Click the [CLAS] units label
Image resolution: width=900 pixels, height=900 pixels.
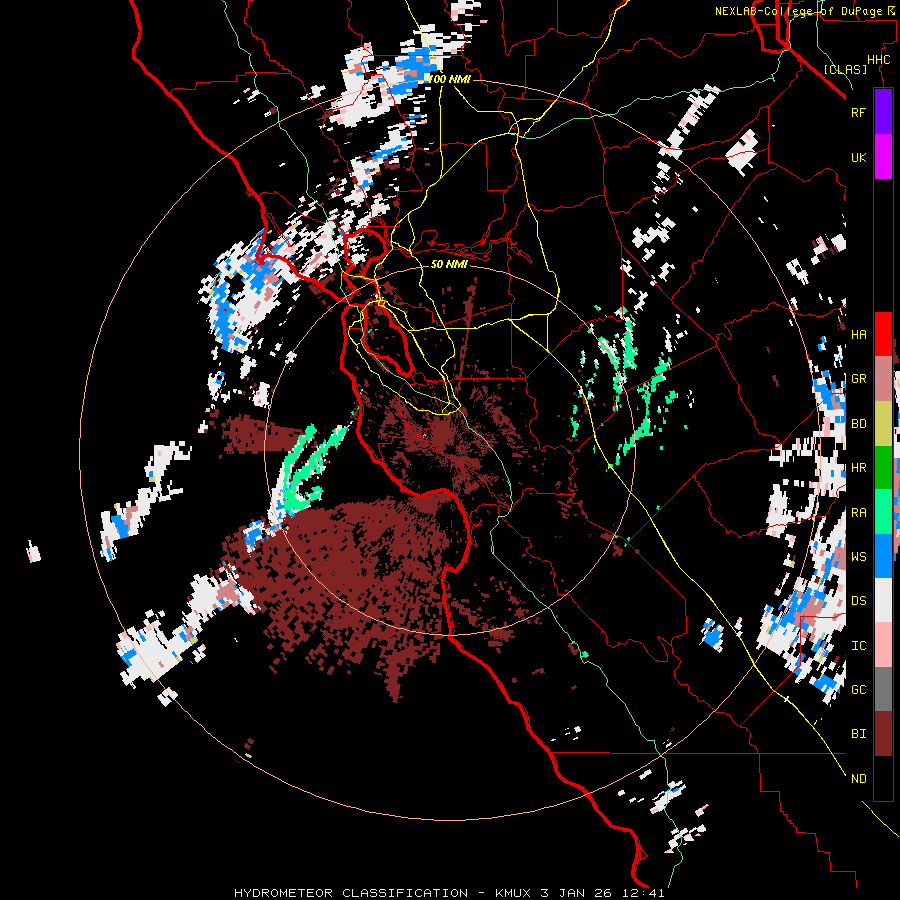tap(845, 69)
